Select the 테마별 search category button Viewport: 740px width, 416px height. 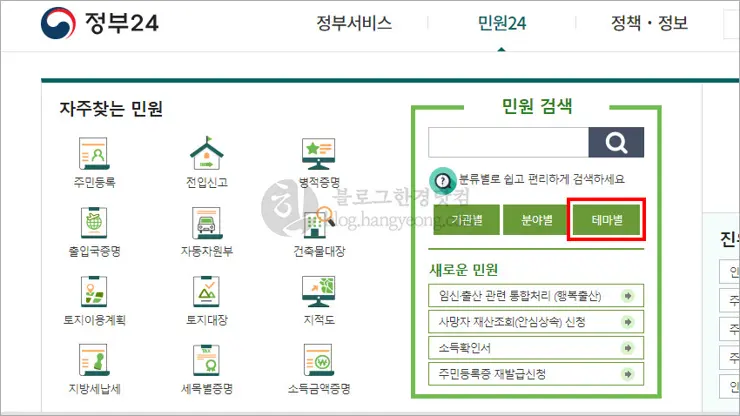pos(606,220)
